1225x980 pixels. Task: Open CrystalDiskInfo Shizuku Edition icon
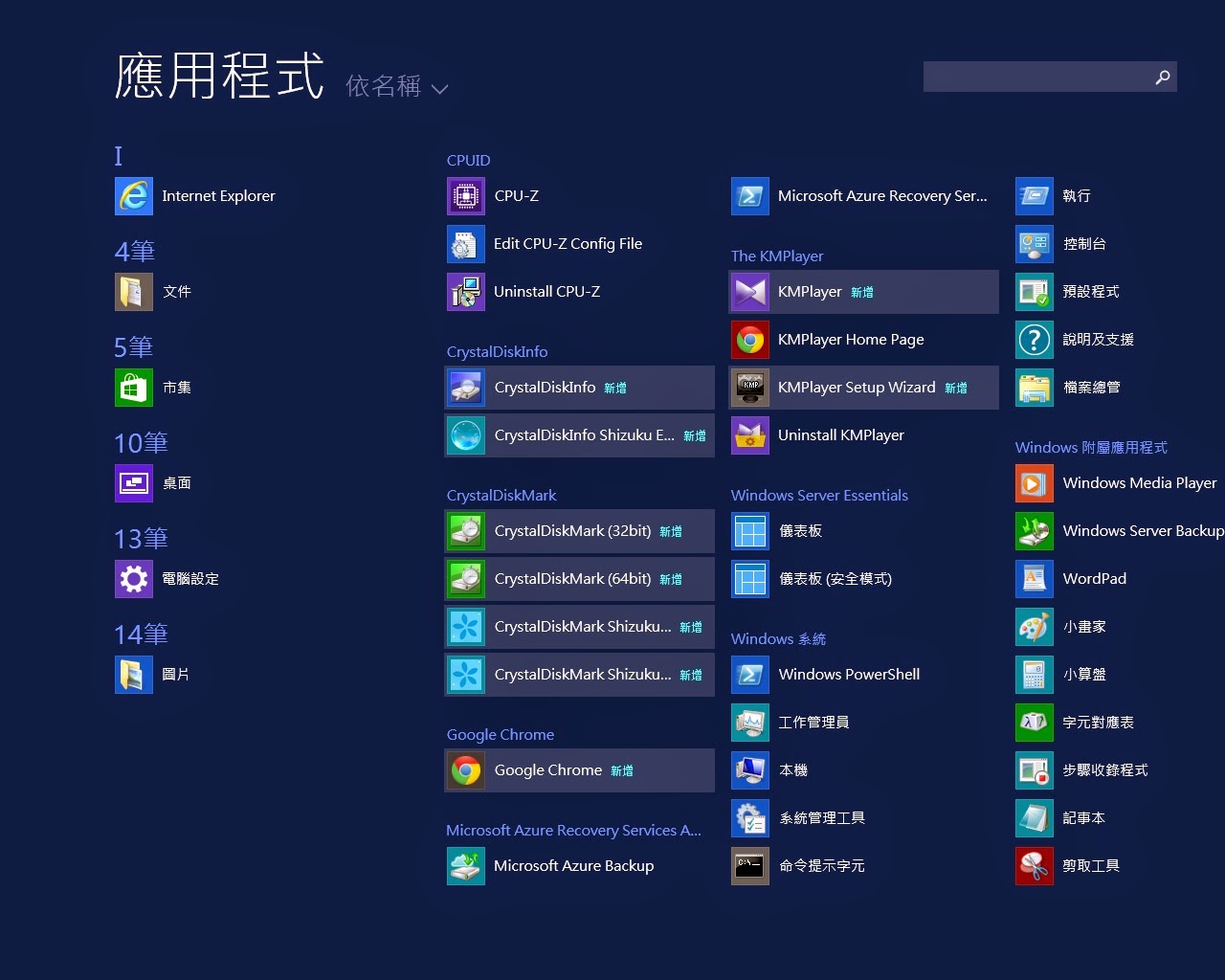[x=466, y=435]
